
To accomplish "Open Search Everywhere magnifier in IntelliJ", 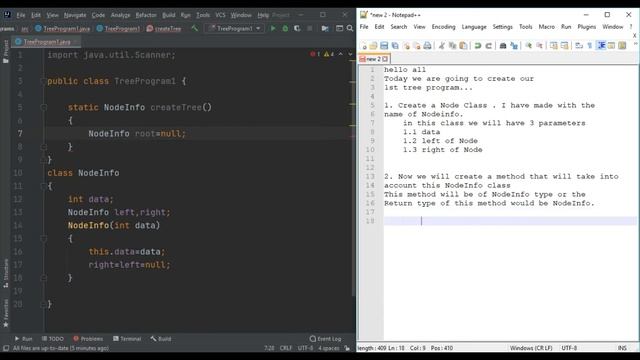I will [350, 29].
